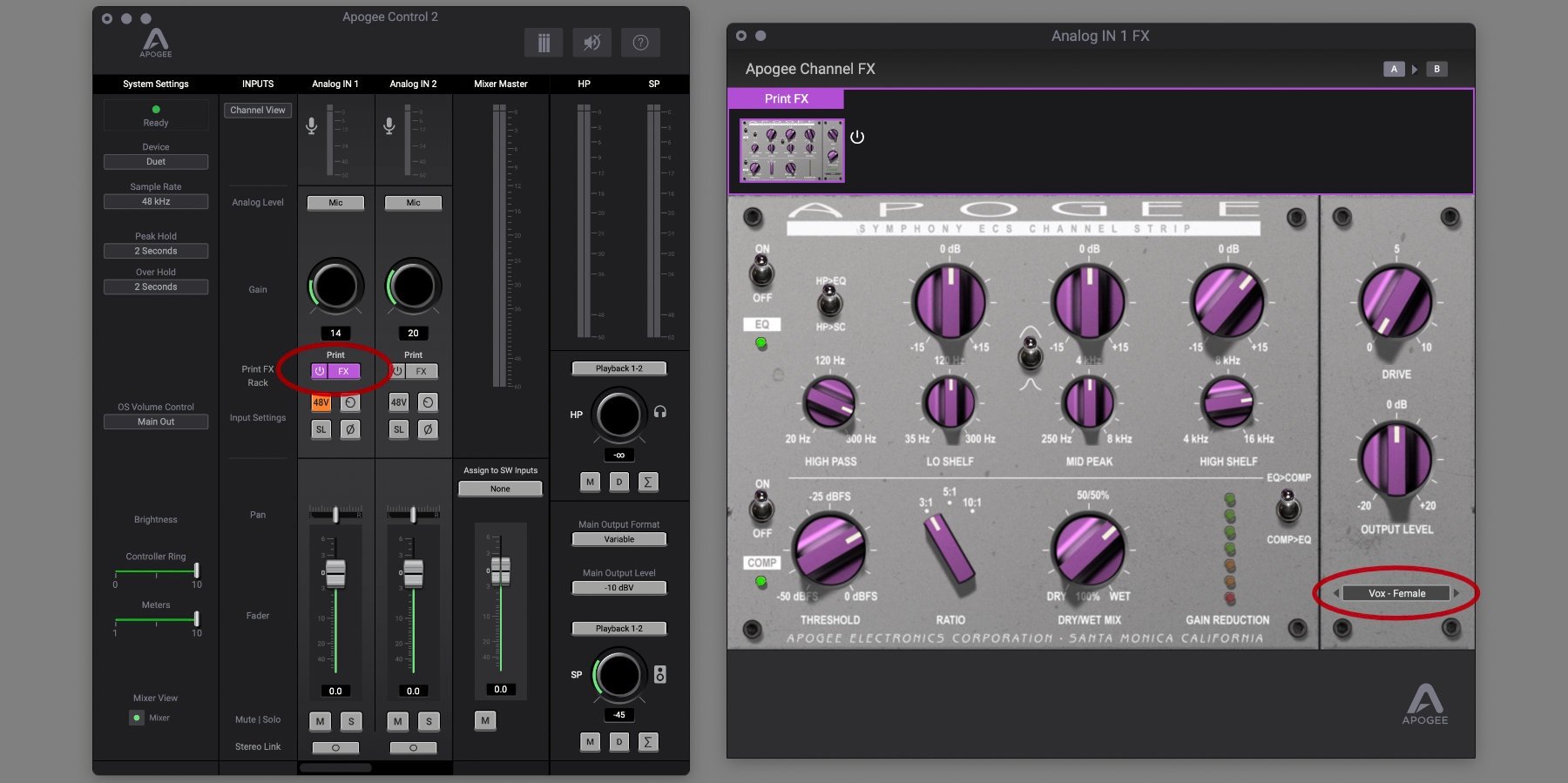
Task: Select the Mixer radio option under Mixer View
Action: tap(137, 718)
